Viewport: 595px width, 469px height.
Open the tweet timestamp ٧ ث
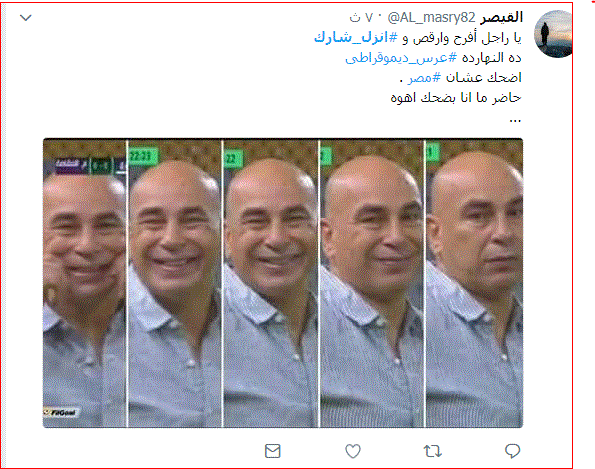tap(362, 17)
